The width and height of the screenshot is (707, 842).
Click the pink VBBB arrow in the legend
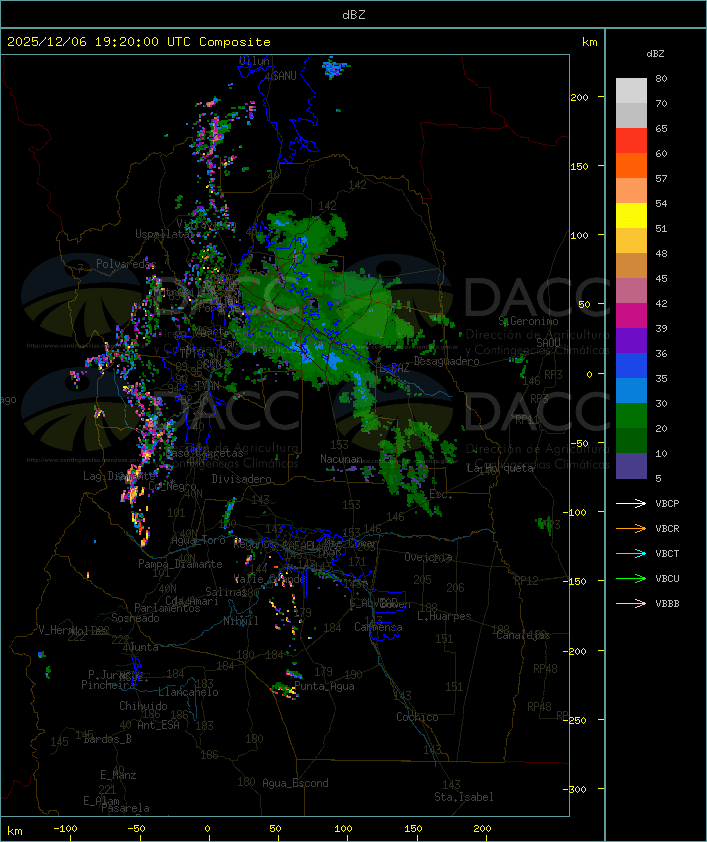(x=631, y=604)
